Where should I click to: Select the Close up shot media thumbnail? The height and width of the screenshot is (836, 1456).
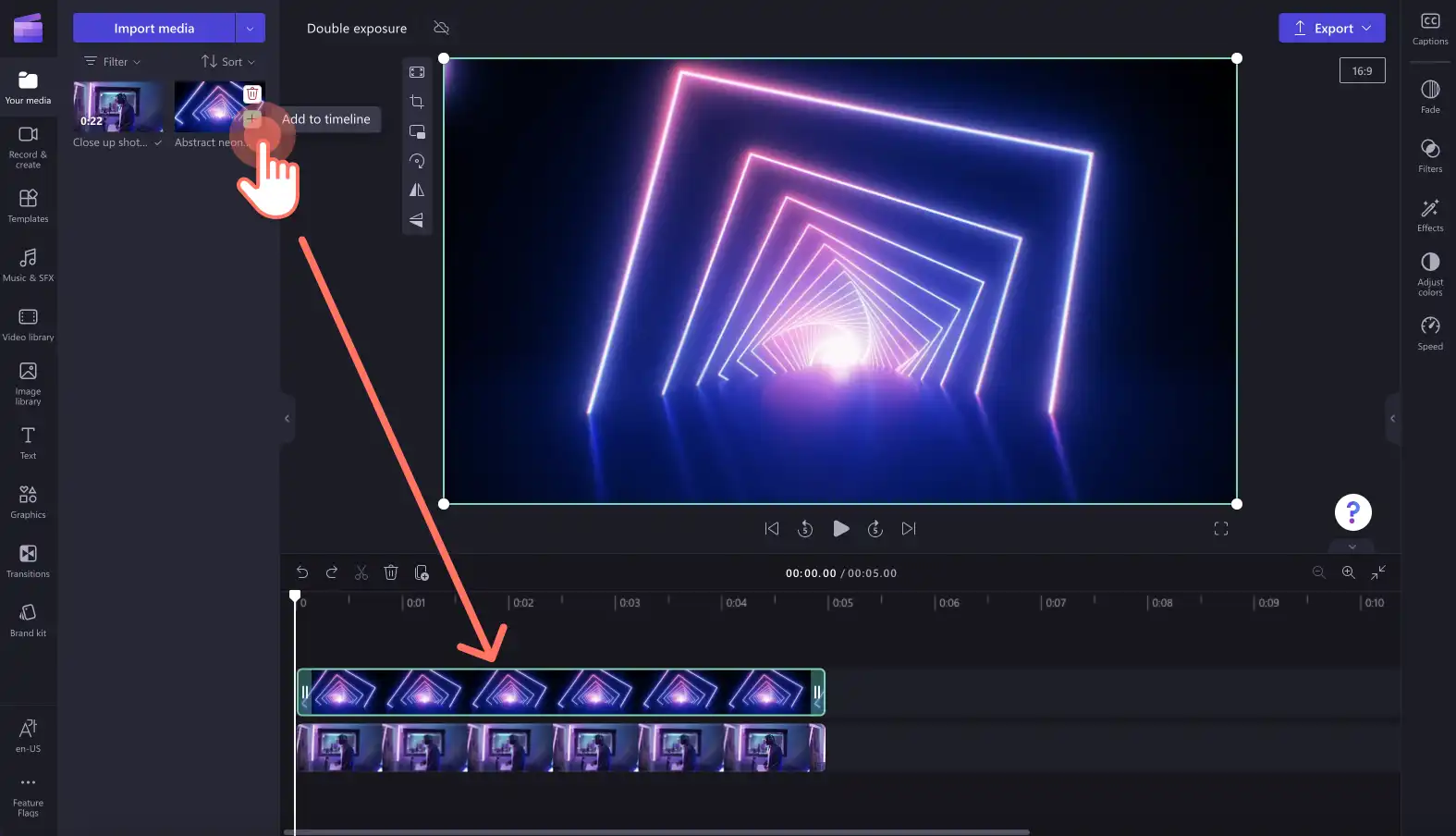pyautogui.click(x=117, y=106)
